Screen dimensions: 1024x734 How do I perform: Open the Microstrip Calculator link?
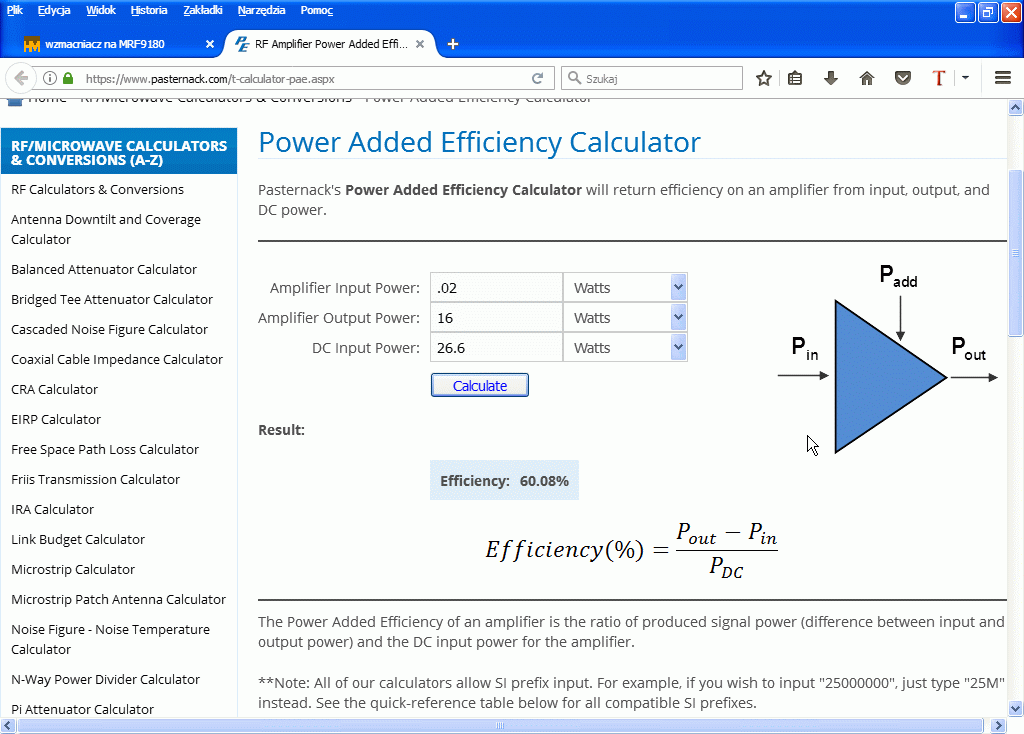tap(73, 569)
